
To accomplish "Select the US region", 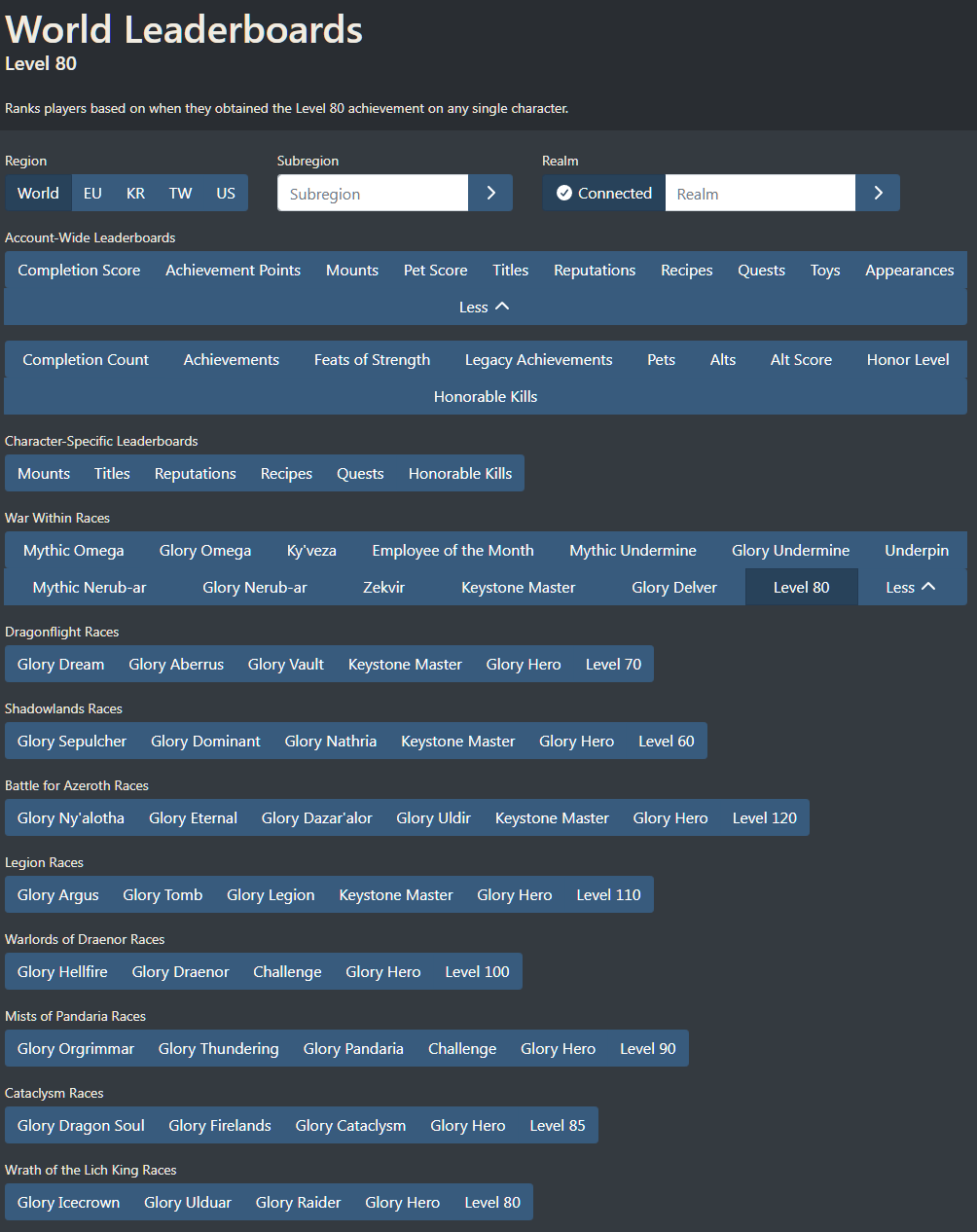I will click(226, 193).
